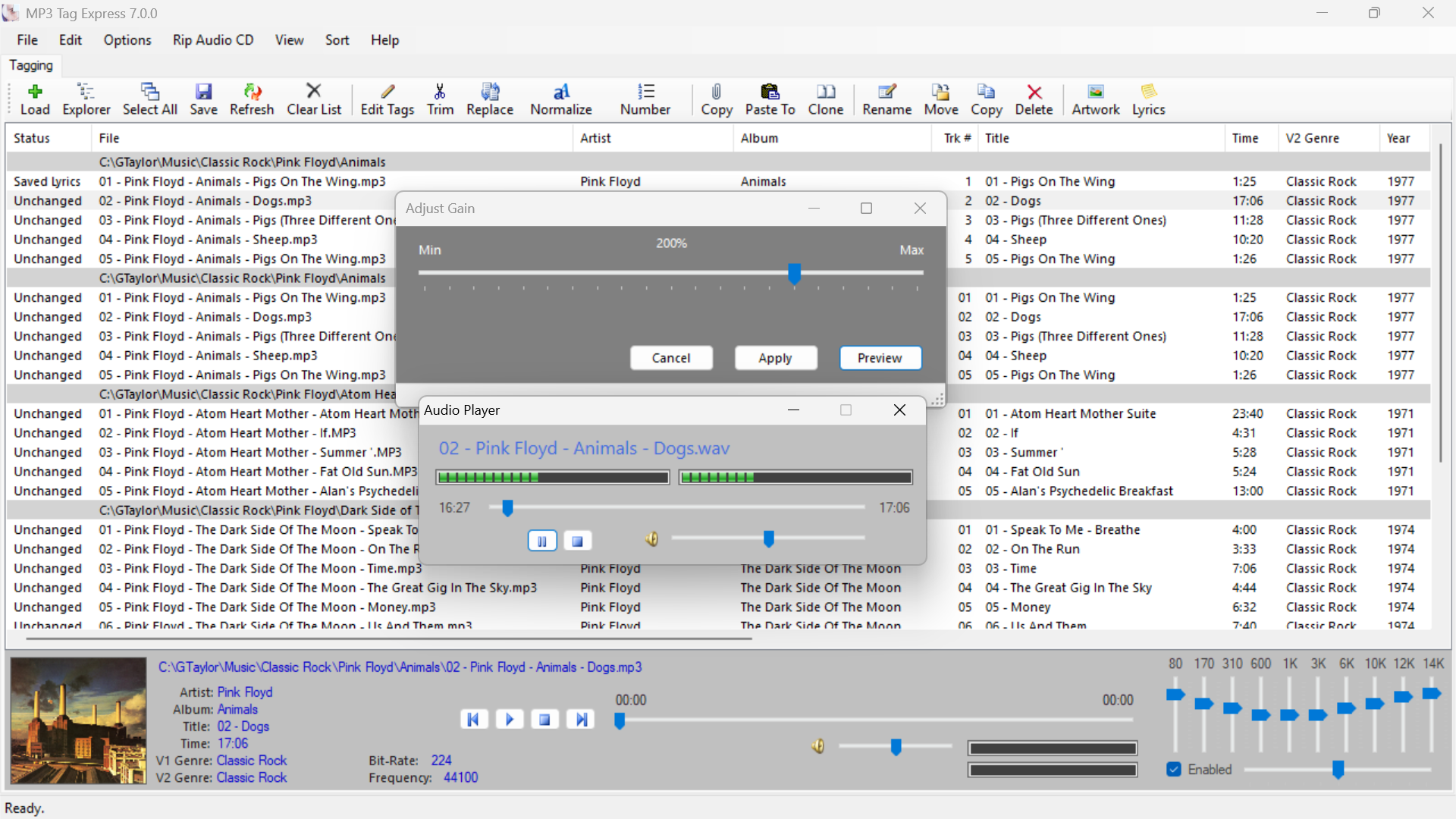Click the horizontal scrollbar of file list
Image resolution: width=1456 pixels, height=819 pixels.
point(389,639)
